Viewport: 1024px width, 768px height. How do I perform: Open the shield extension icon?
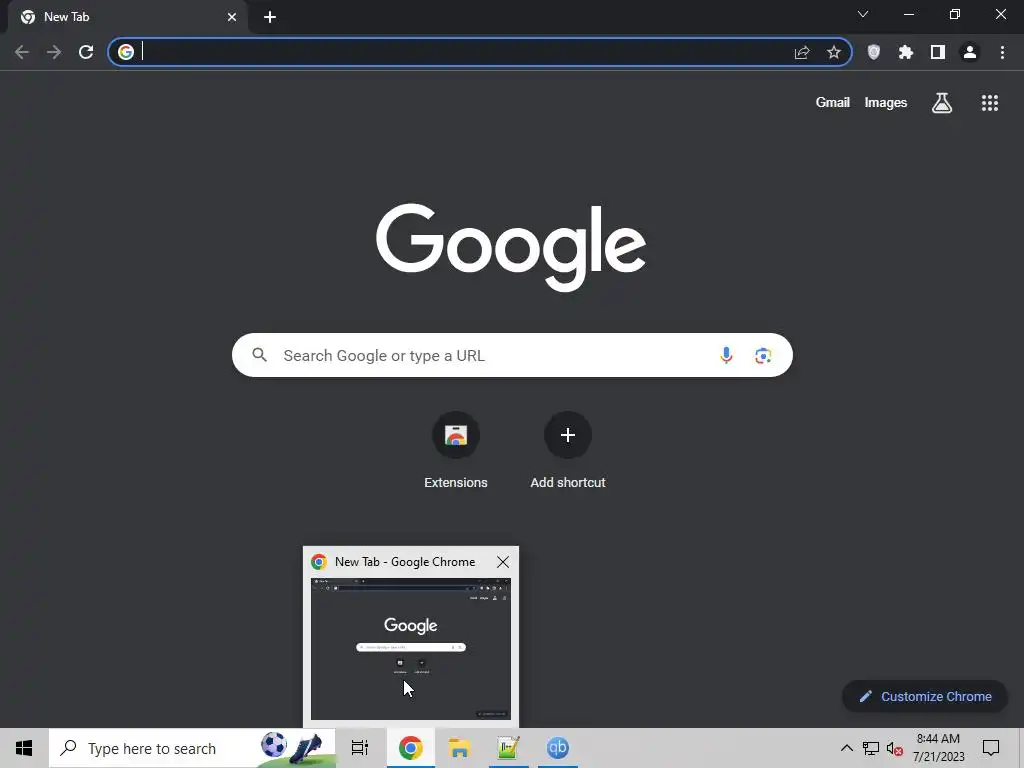[x=874, y=52]
